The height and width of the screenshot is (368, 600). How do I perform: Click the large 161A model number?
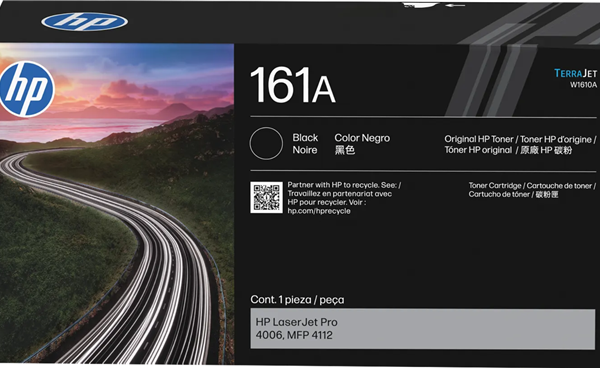[x=293, y=86]
